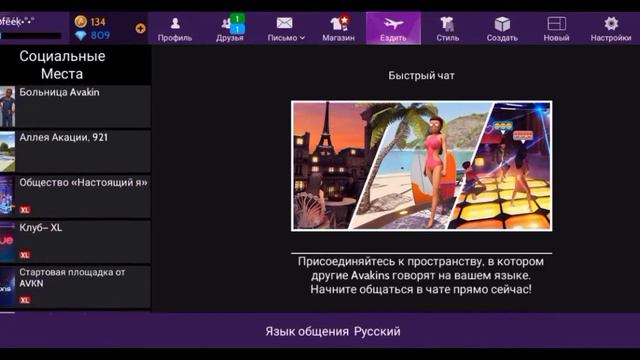Click the XL badge under Общество «Настоящий я»
This screenshot has width=640, height=360.
tap(25, 210)
